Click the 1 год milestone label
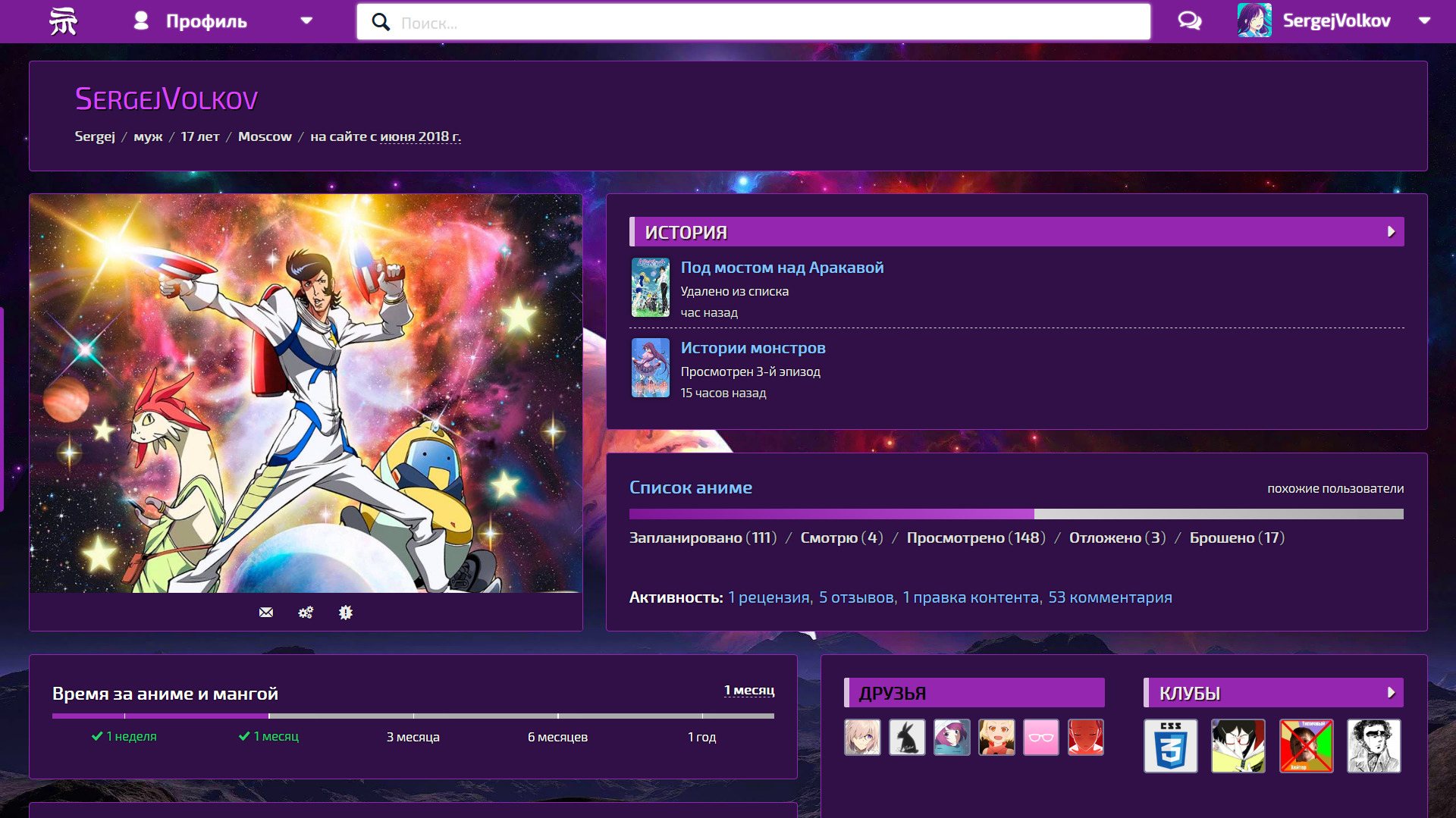This screenshot has height=818, width=1456. pos(701,737)
